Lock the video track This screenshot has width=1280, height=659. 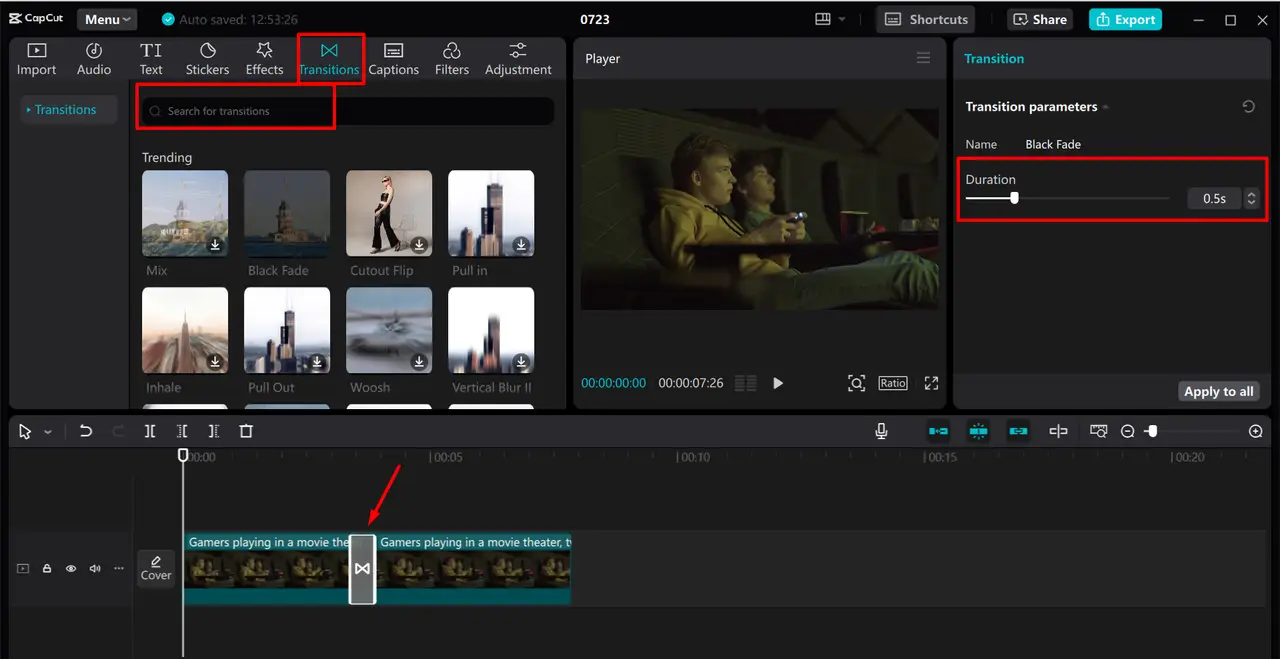[46, 568]
